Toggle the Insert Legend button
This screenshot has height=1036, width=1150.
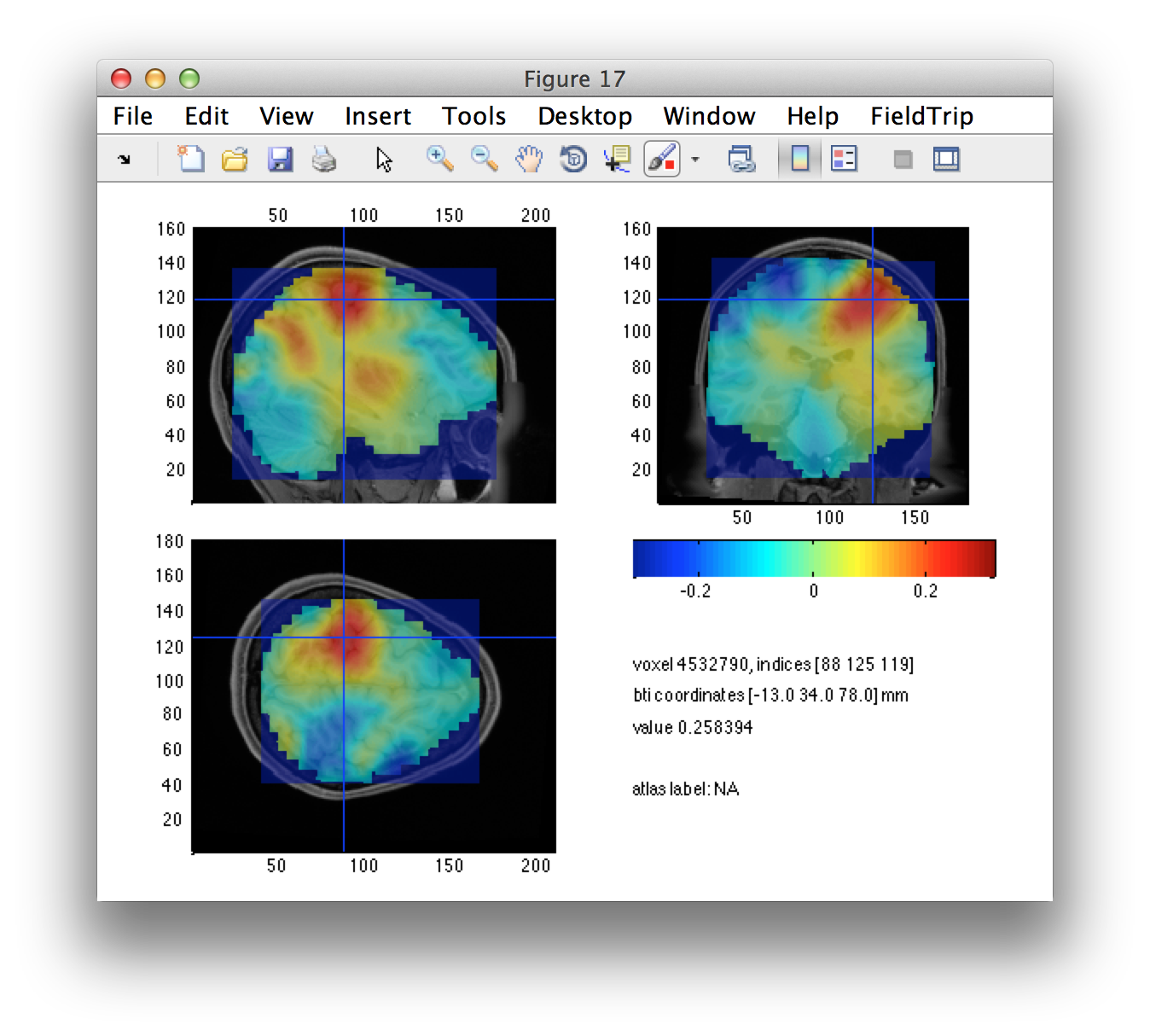coord(844,159)
